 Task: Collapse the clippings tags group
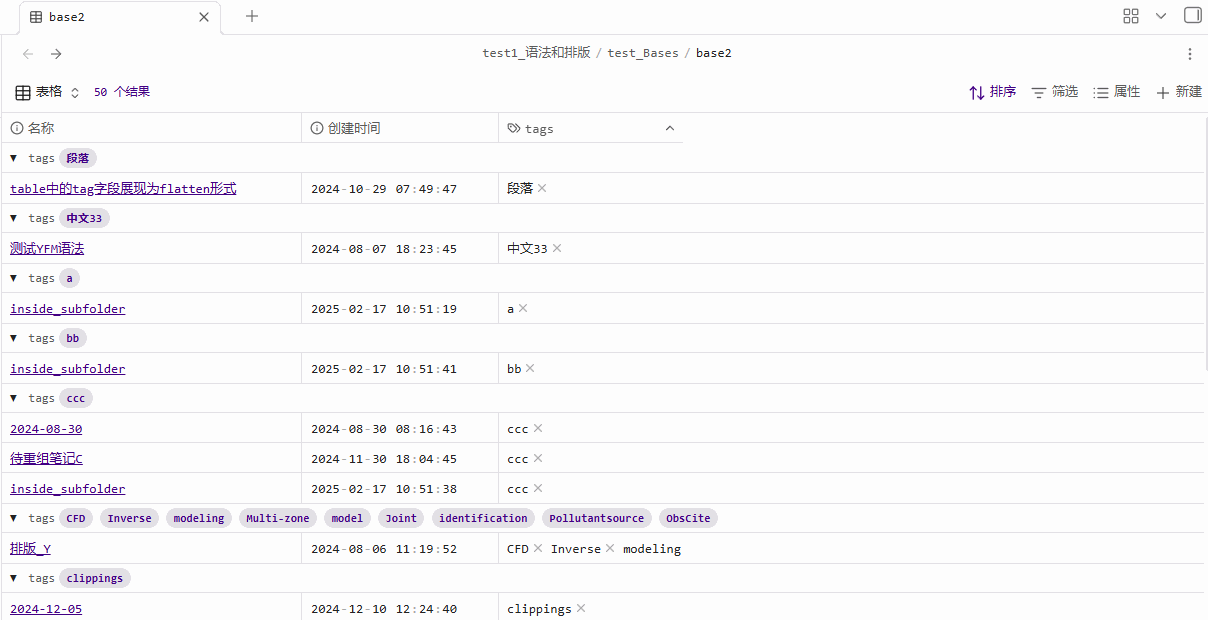(x=14, y=578)
